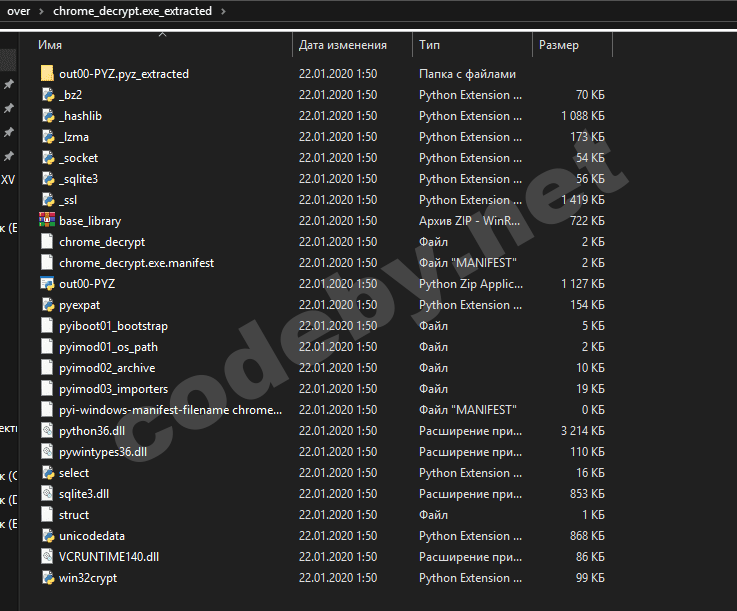Select the chrome_decrypt blank file icon
The height and width of the screenshot is (611, 737).
pos(47,242)
